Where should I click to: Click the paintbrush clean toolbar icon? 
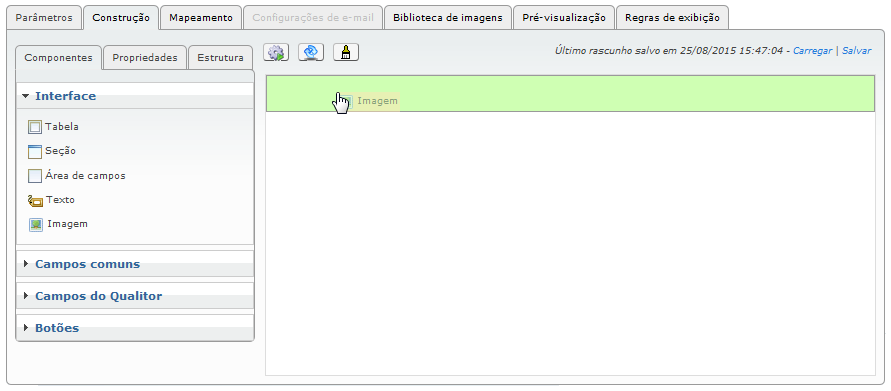pos(345,52)
